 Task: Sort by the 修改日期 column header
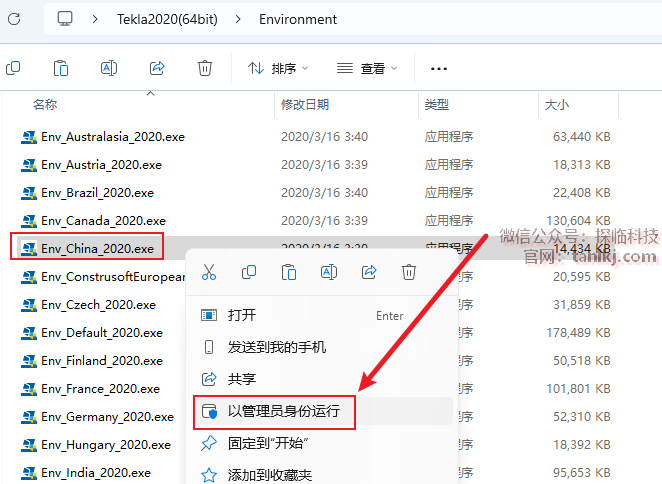[x=305, y=104]
